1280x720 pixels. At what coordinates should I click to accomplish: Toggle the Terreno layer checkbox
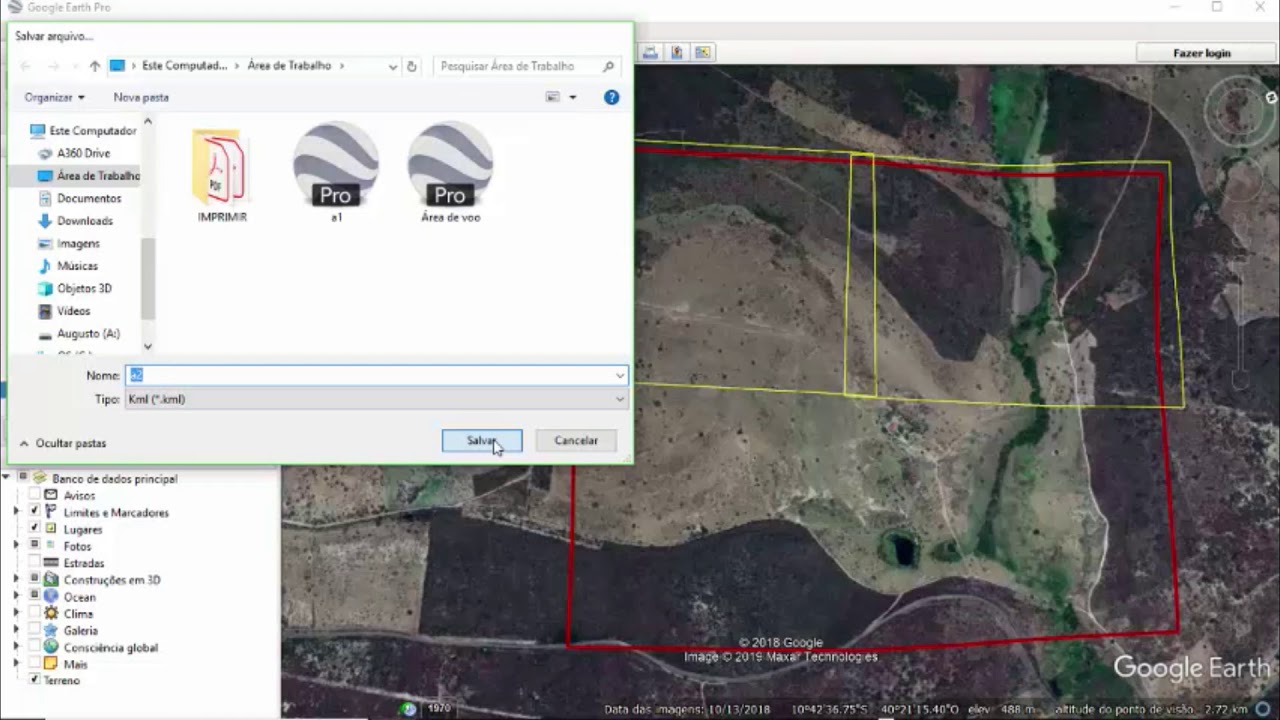[x=35, y=680]
